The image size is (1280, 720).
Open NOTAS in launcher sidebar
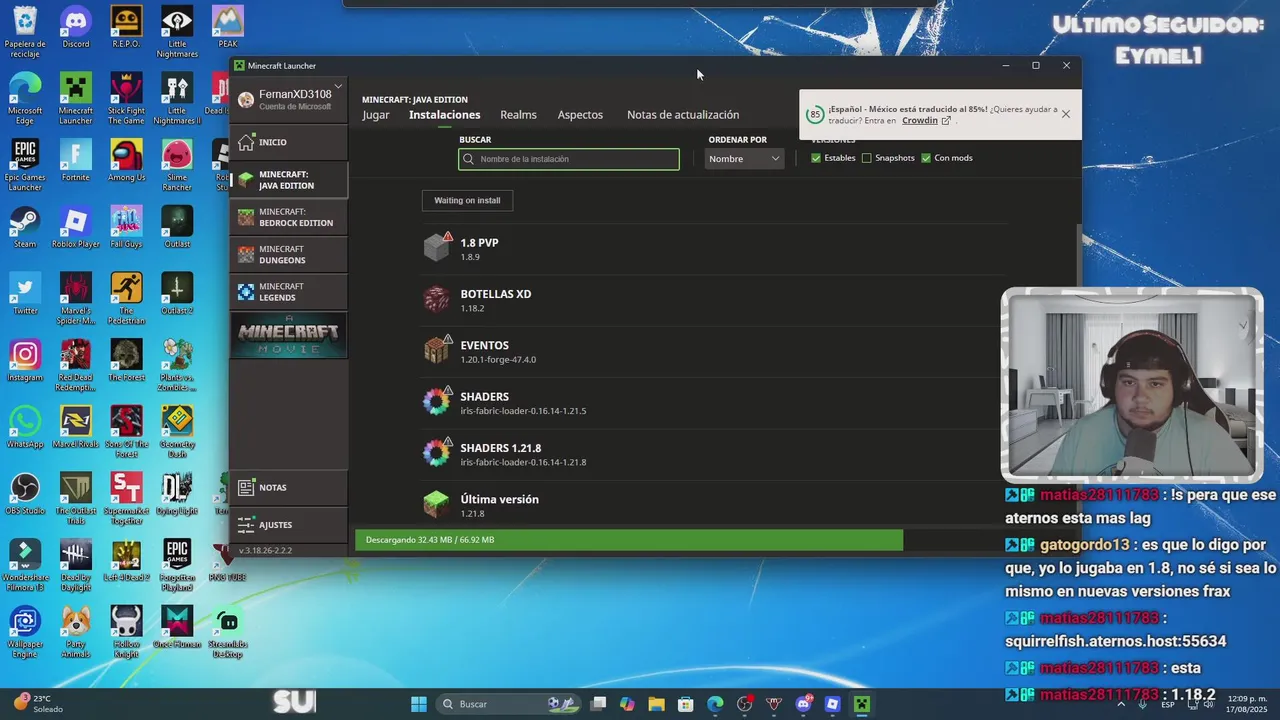coord(289,488)
